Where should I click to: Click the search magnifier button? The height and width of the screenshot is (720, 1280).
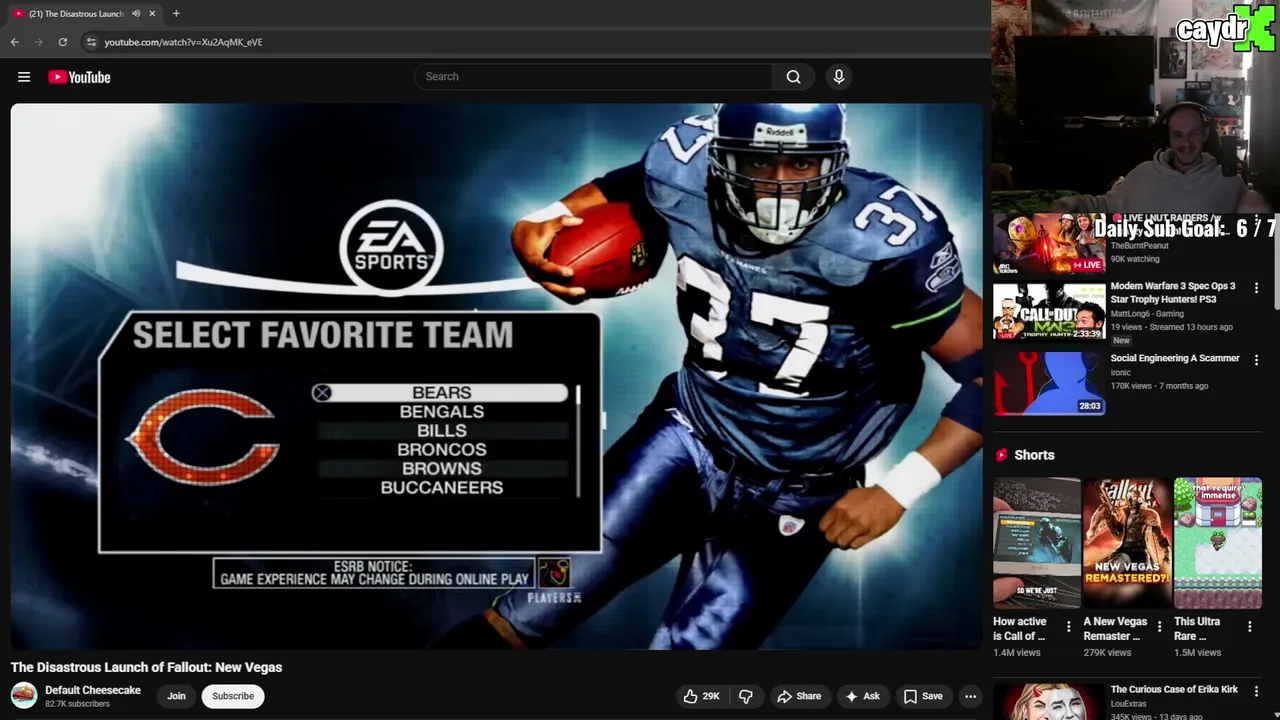click(x=793, y=77)
